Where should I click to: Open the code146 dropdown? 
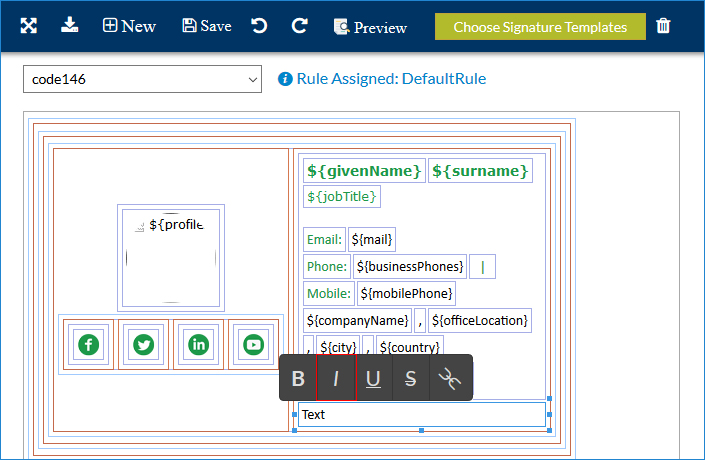pyautogui.click(x=142, y=79)
